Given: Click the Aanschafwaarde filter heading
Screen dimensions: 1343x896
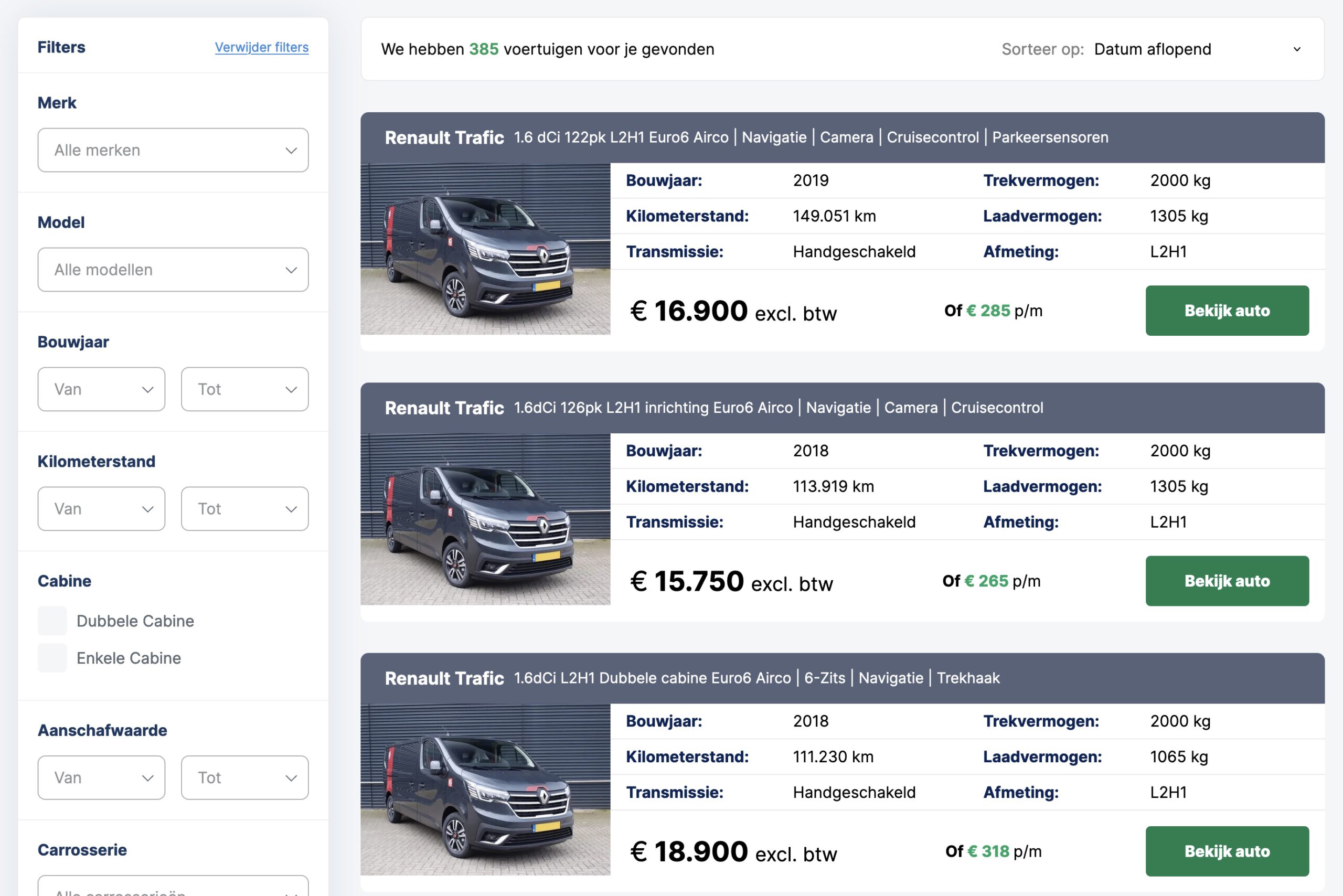Looking at the screenshot, I should [x=102, y=730].
